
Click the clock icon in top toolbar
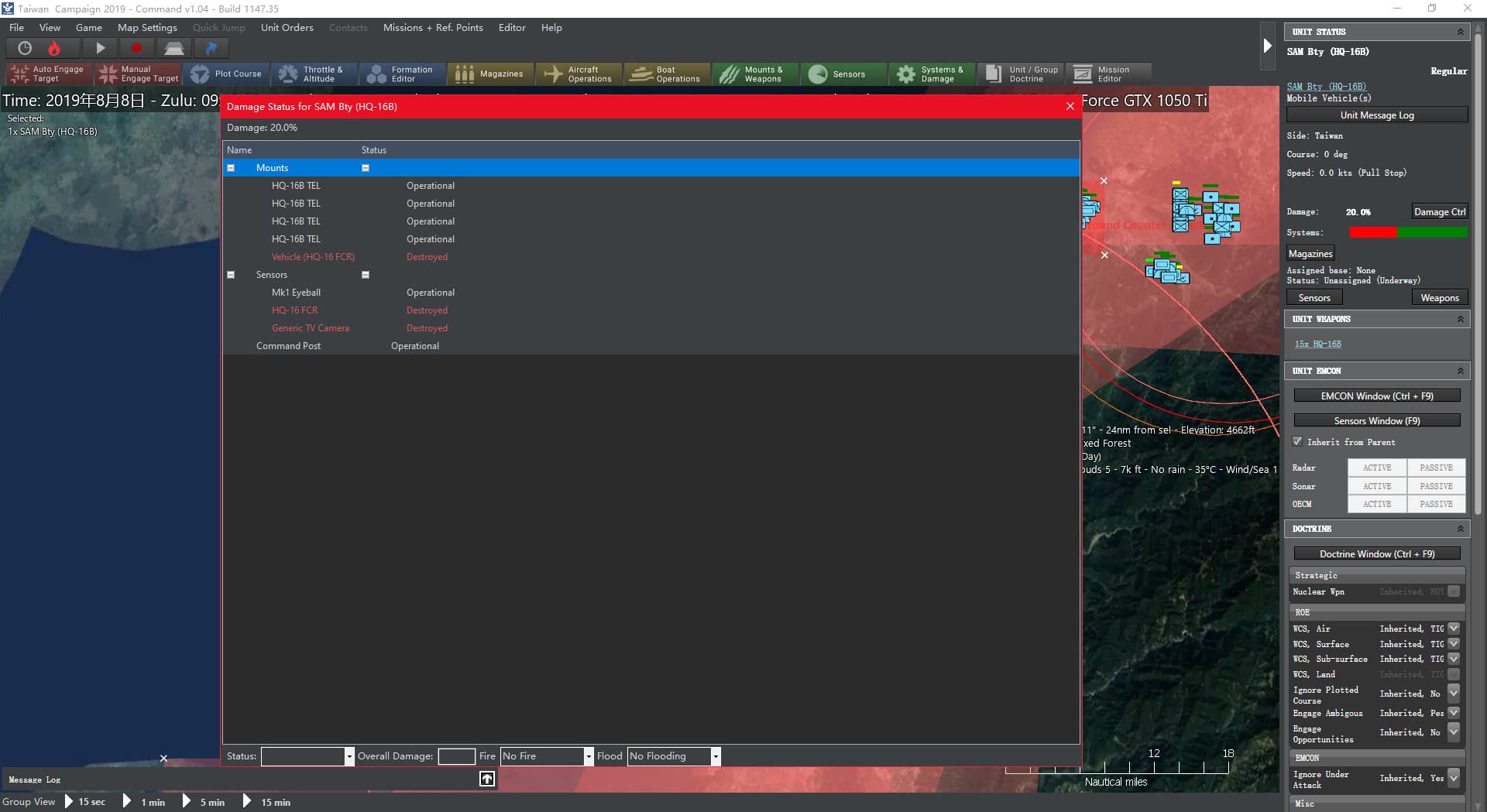click(25, 48)
